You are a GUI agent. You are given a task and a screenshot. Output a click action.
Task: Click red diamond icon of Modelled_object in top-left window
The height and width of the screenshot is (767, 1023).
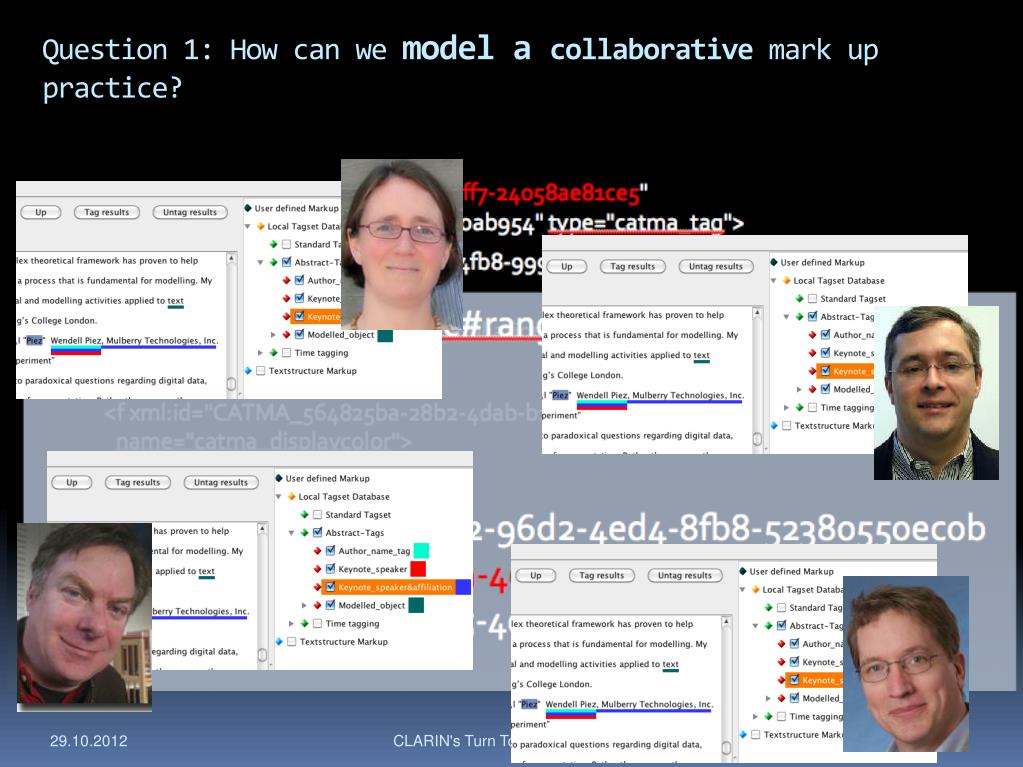pos(286,335)
